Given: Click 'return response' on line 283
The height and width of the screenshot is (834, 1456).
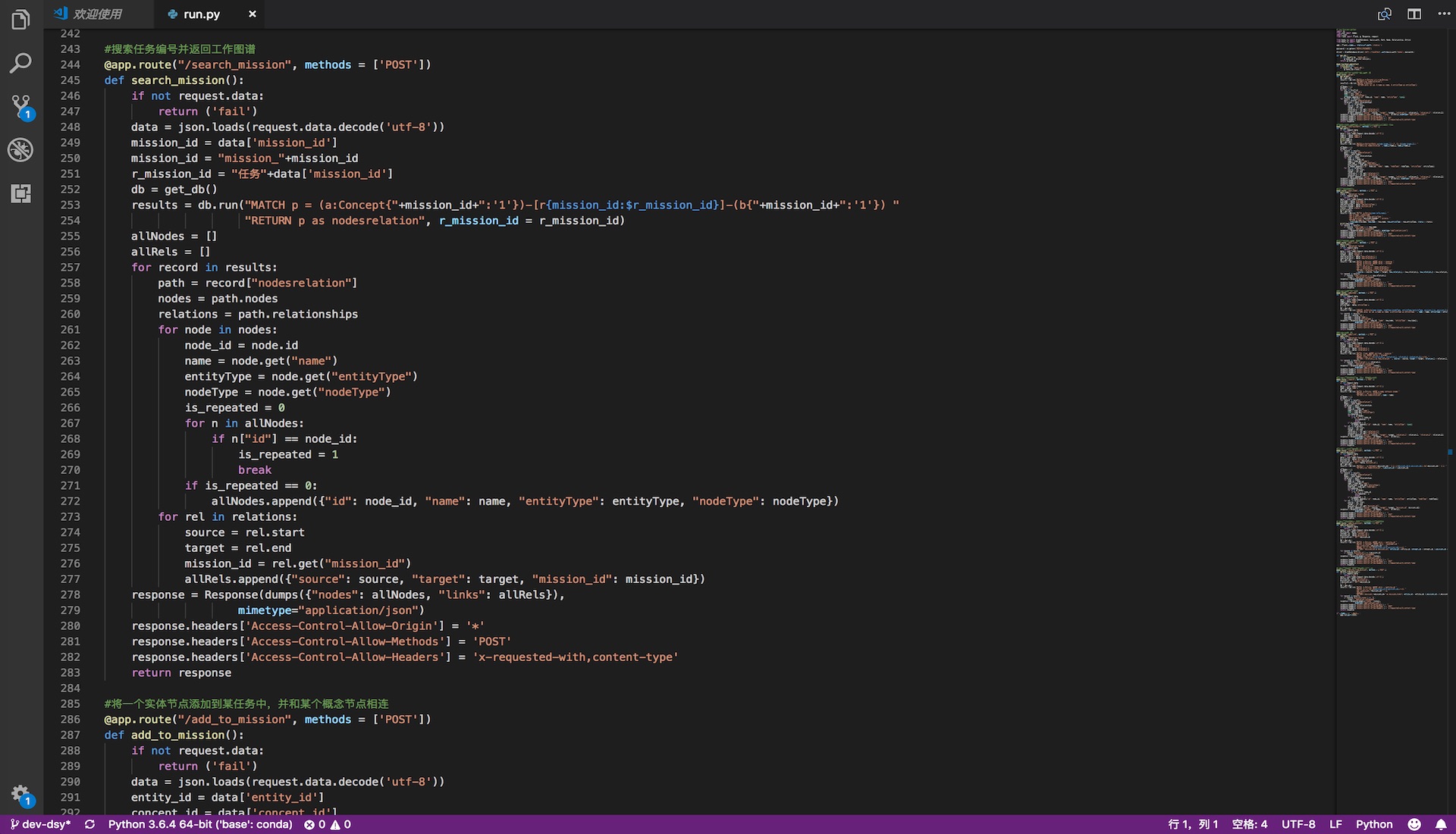Looking at the screenshot, I should pos(181,673).
